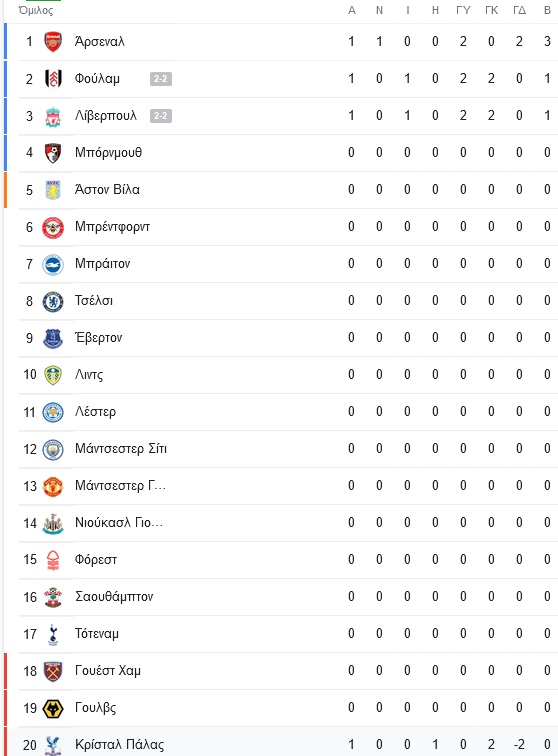
Task: Click the Newcastle crest icon
Action: [53, 524]
